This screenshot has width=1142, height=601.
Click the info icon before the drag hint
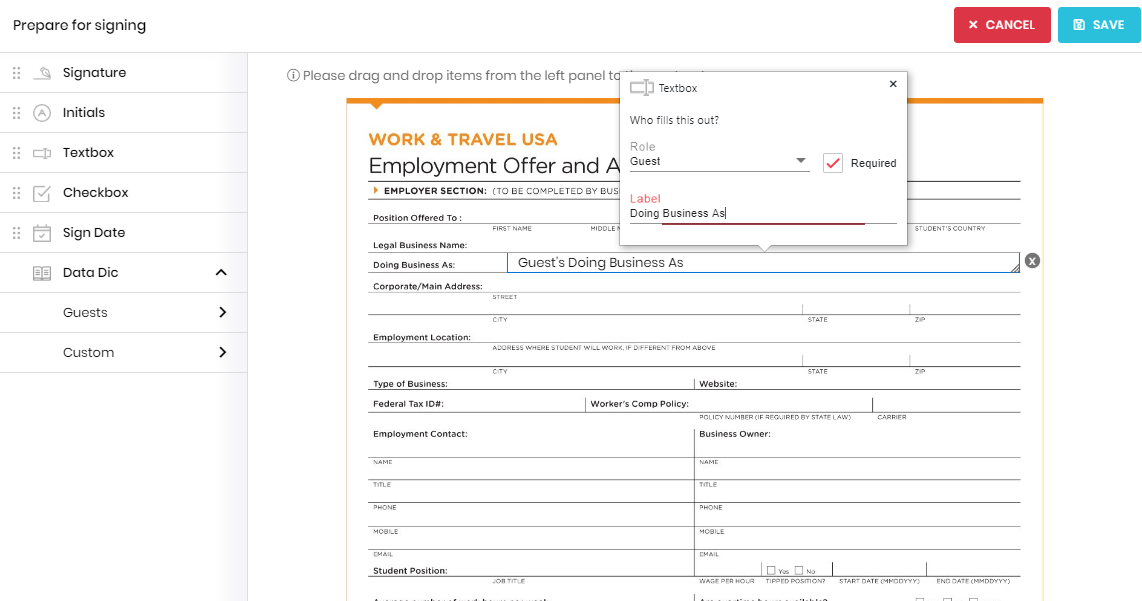[x=293, y=75]
